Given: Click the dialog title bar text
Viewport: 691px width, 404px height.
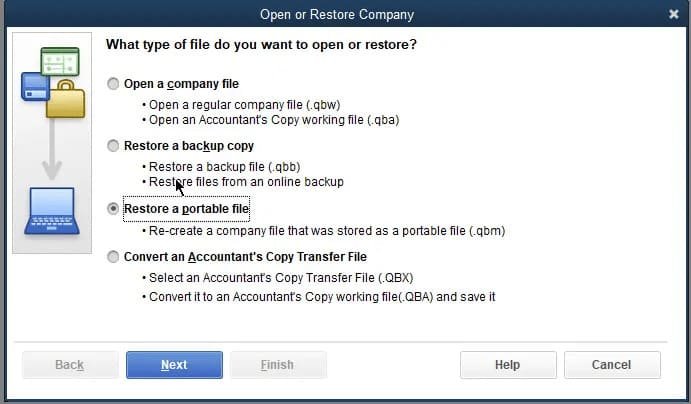Looking at the screenshot, I should pos(336,14).
